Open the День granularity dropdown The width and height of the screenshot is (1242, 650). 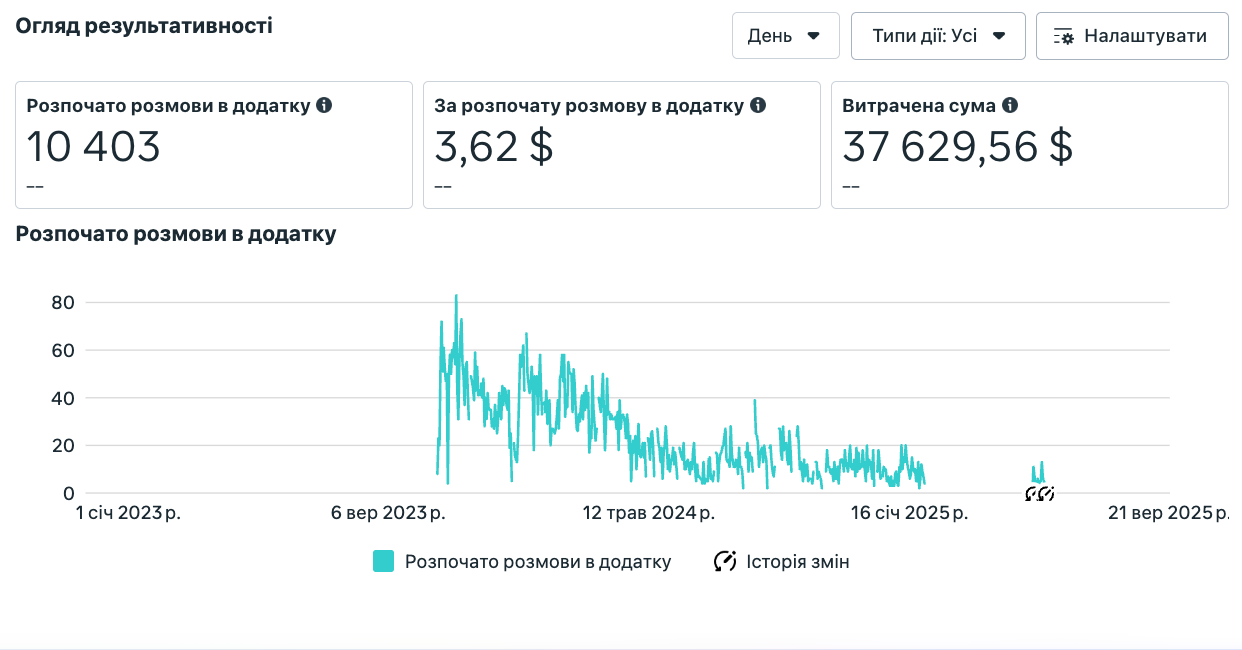[785, 36]
